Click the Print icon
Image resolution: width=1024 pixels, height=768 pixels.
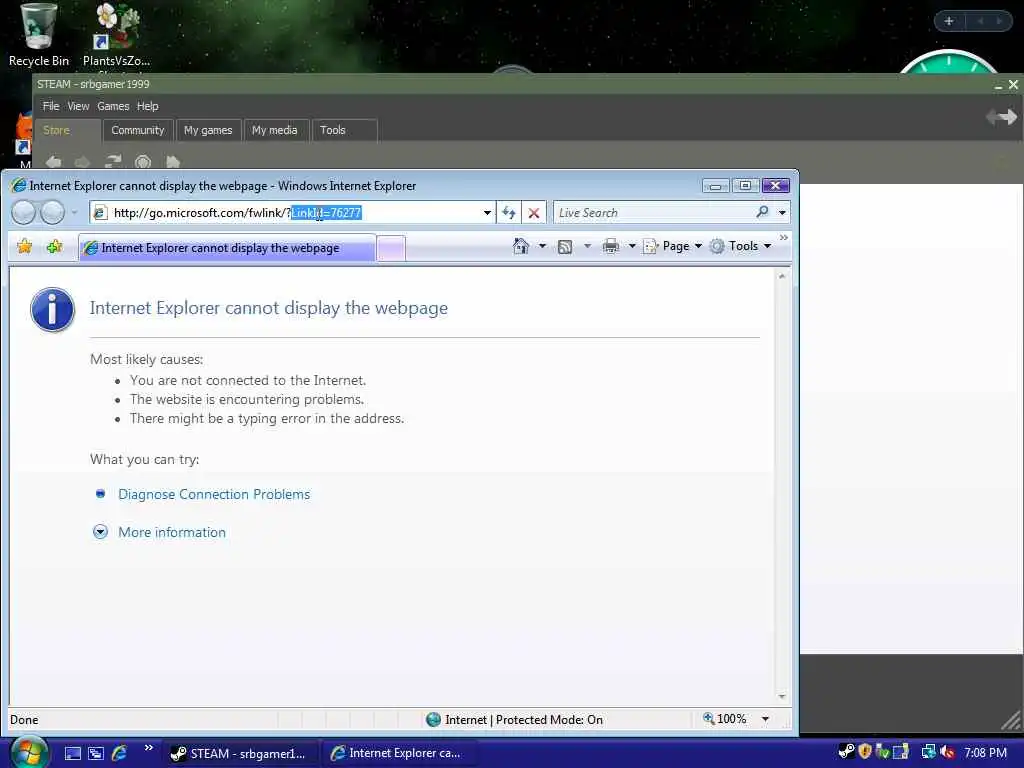click(611, 246)
